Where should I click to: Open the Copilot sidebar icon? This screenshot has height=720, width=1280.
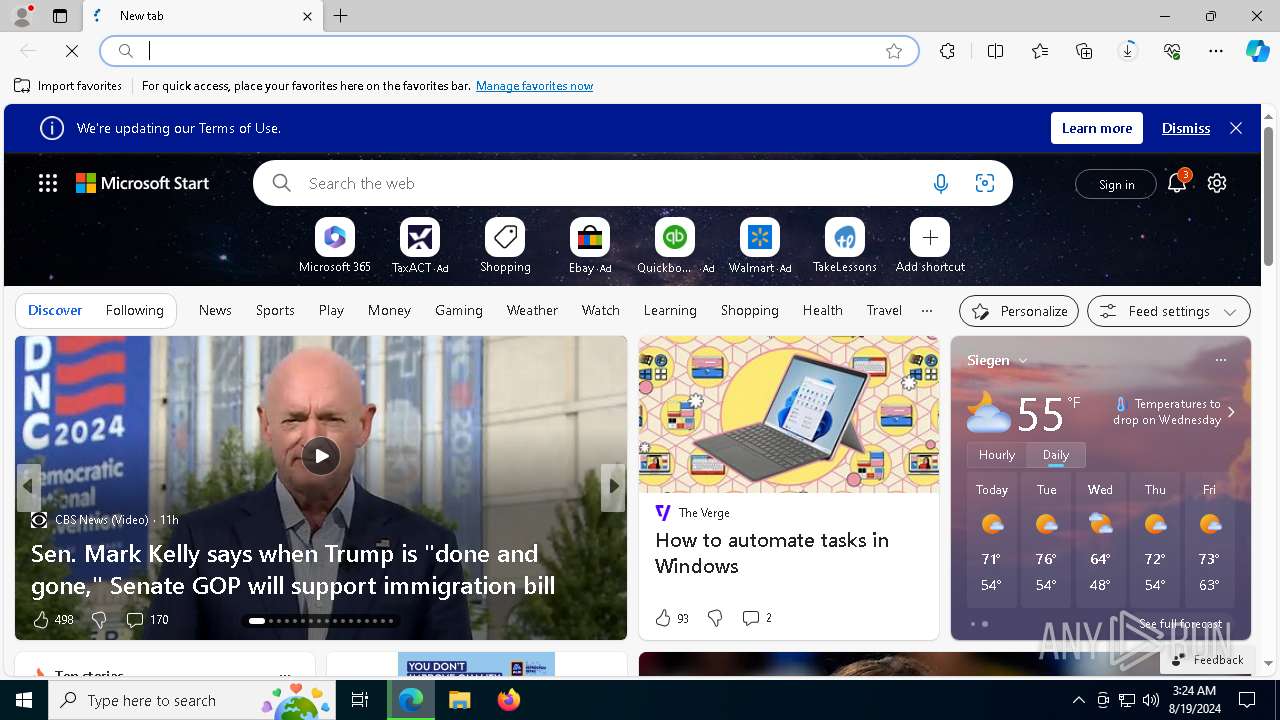(1258, 51)
